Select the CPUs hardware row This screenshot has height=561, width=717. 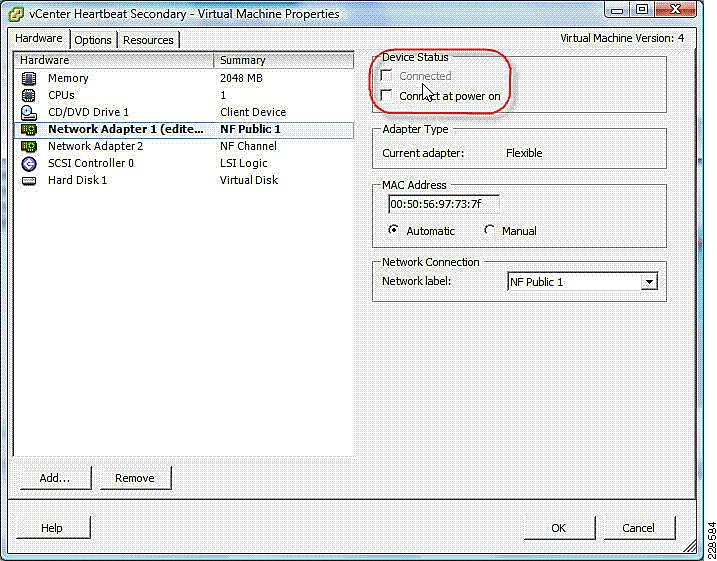[184, 96]
